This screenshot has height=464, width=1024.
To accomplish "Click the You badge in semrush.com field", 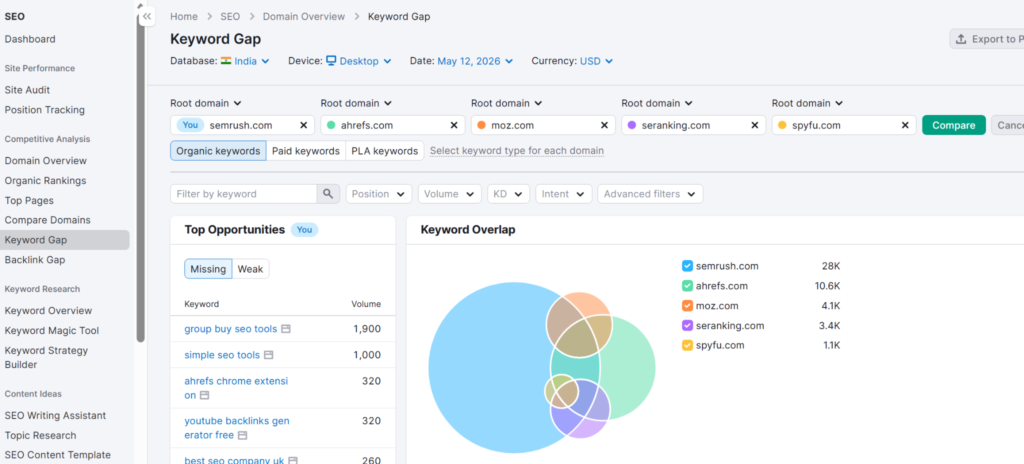I will point(190,125).
